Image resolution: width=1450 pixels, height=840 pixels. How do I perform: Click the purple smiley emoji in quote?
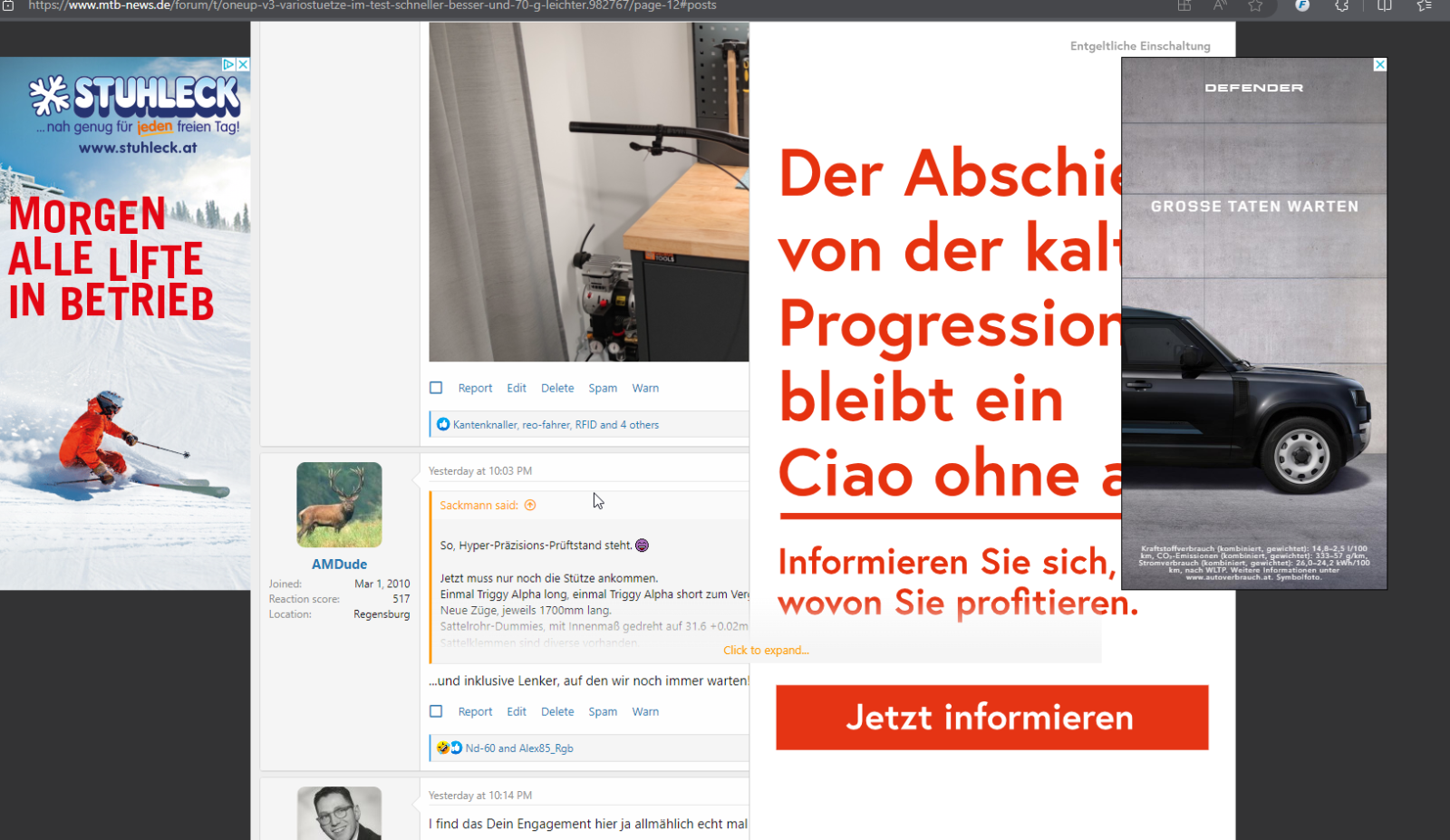[643, 545]
